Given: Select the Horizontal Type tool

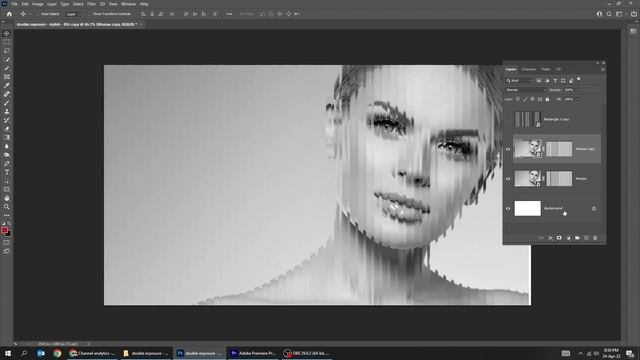Looking at the screenshot, I should pos(7,172).
